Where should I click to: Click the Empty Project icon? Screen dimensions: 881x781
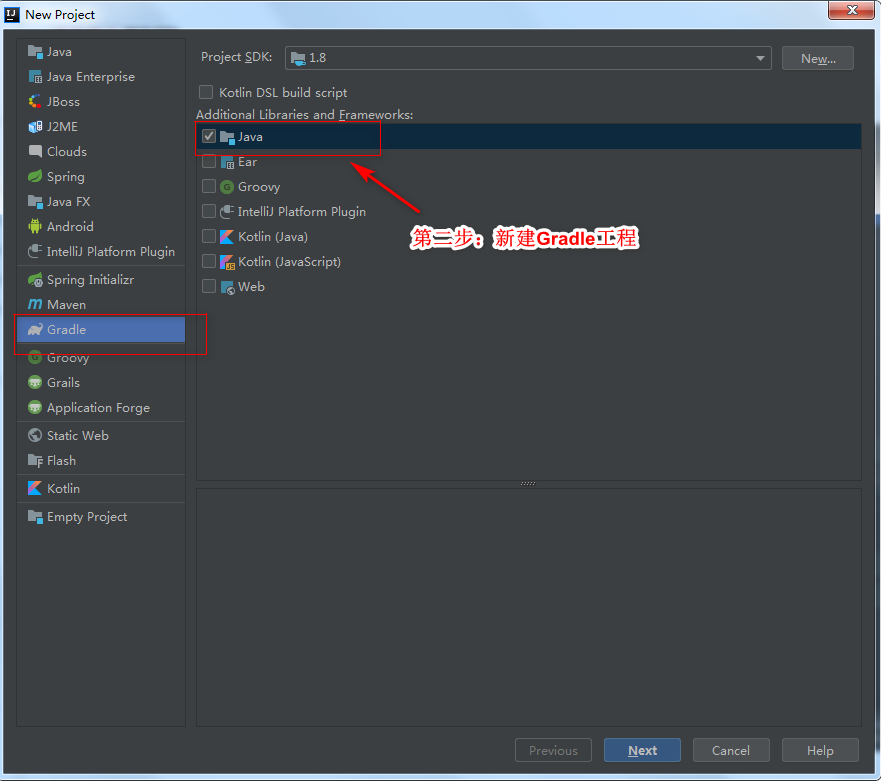tap(35, 517)
